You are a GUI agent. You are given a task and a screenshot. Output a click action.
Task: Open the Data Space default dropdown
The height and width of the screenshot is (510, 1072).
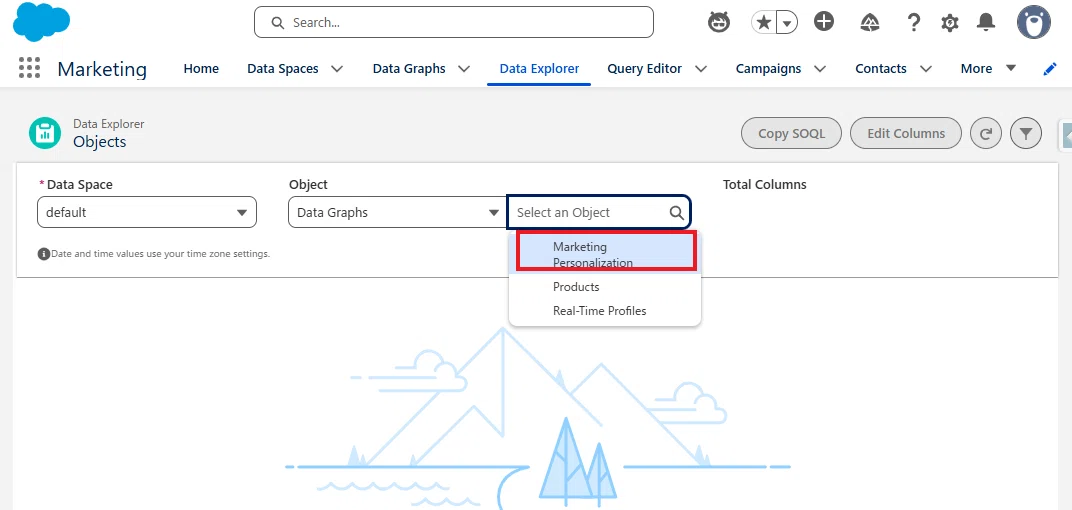click(x=147, y=213)
